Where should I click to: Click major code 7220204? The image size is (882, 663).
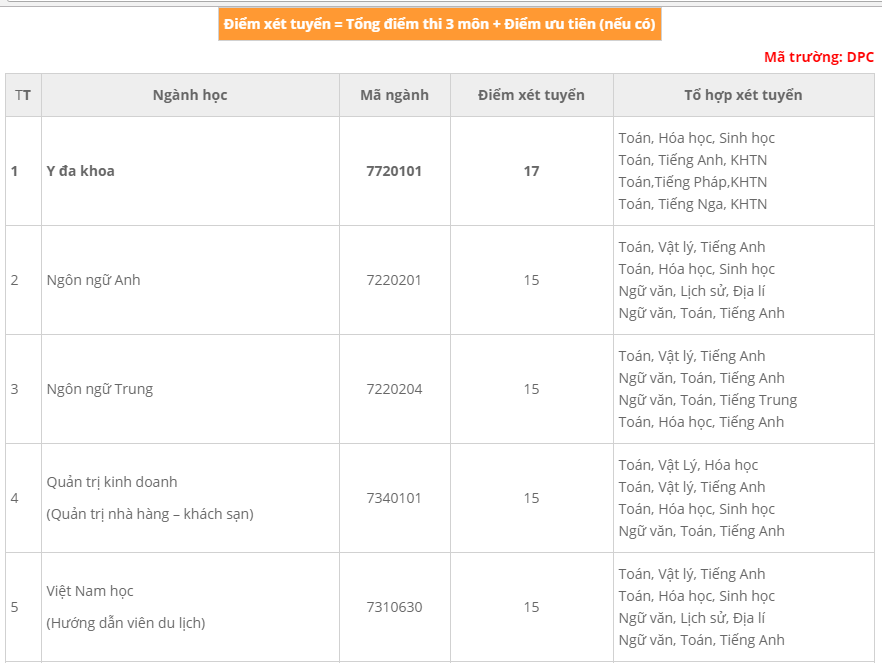point(394,389)
